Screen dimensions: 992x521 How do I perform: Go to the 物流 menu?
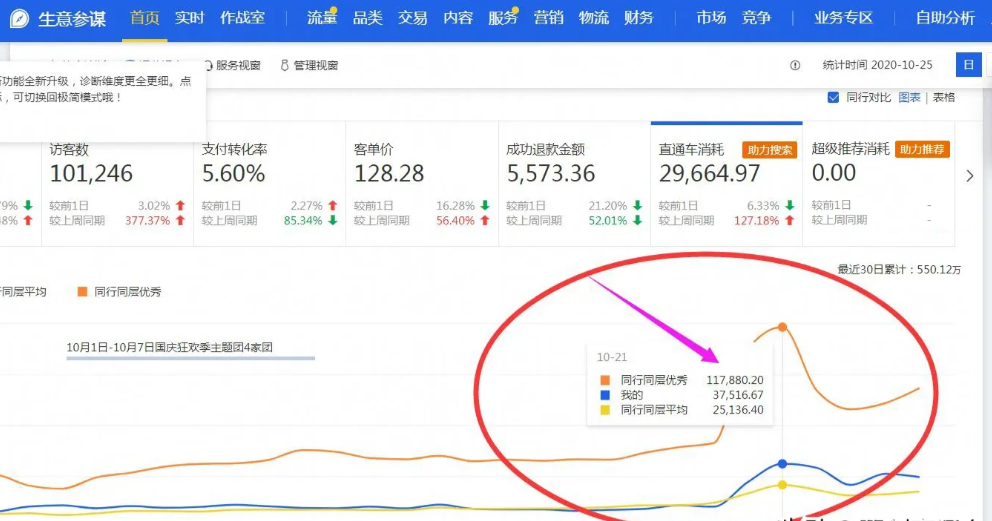click(x=593, y=18)
